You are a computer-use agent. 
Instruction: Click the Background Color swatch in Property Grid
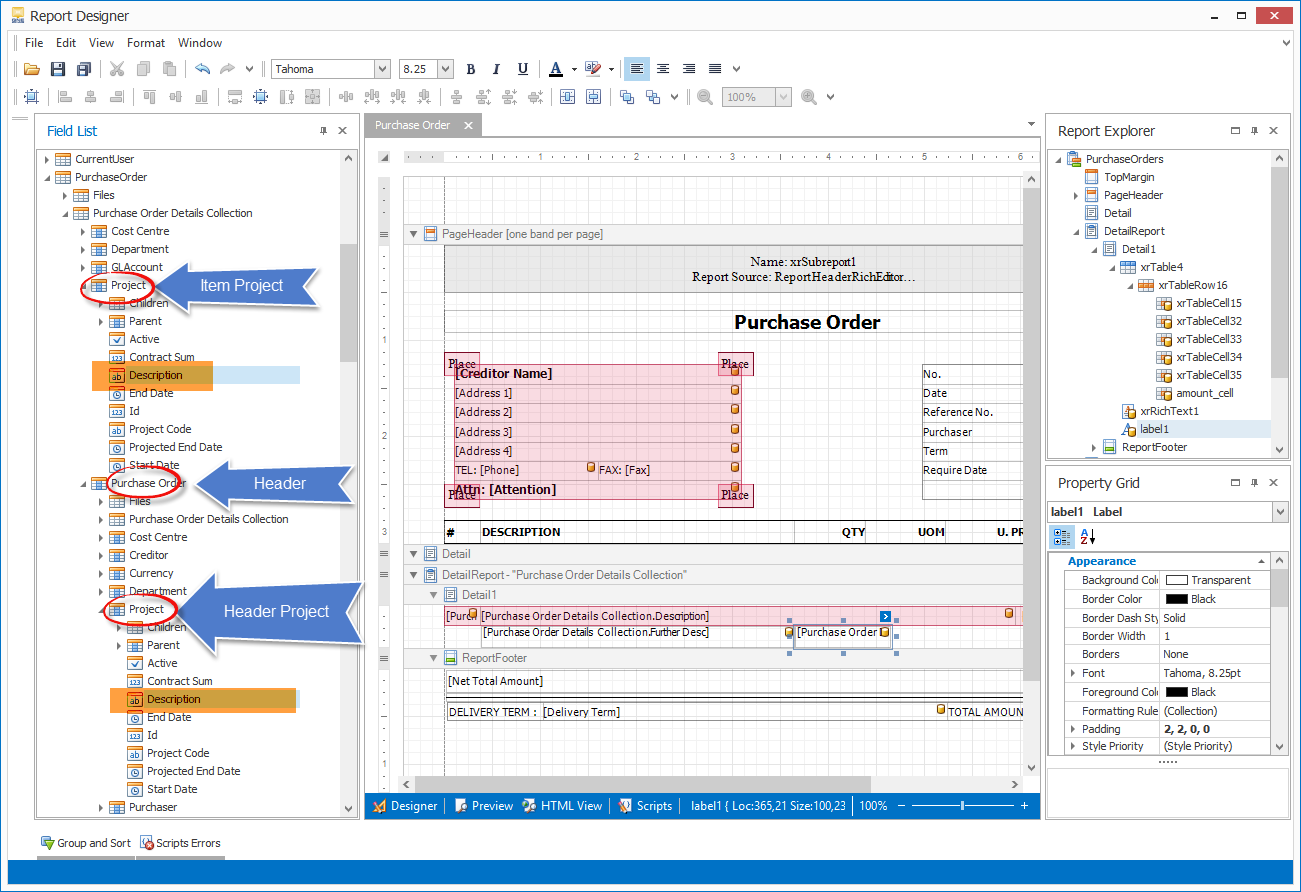1177,580
